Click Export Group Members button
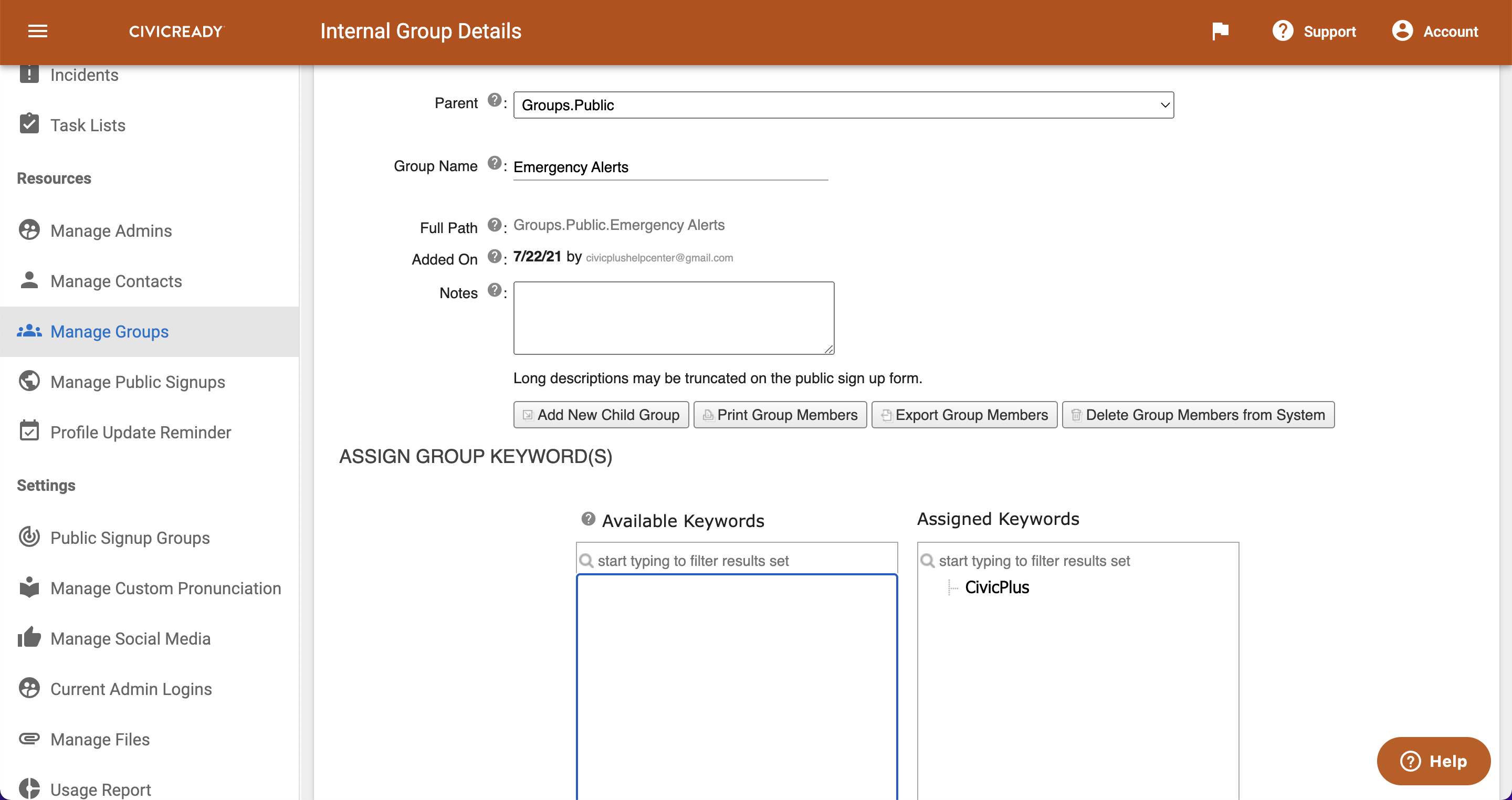Image resolution: width=1512 pixels, height=800 pixels. click(964, 415)
